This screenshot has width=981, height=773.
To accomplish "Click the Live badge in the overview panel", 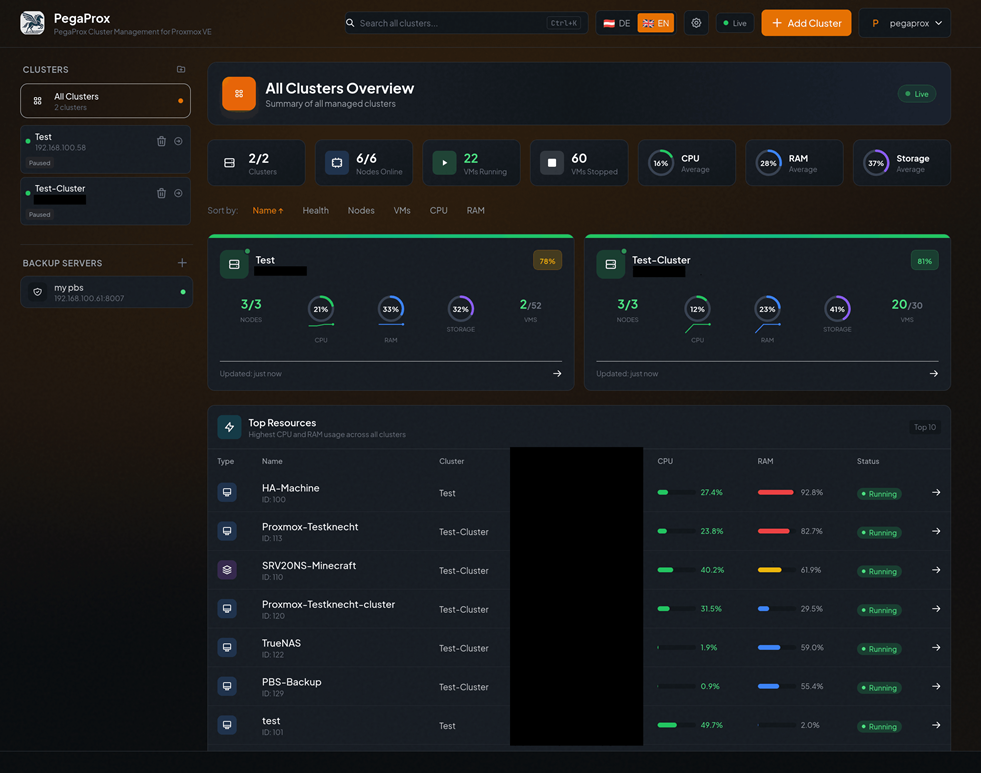I will pyautogui.click(x=917, y=94).
